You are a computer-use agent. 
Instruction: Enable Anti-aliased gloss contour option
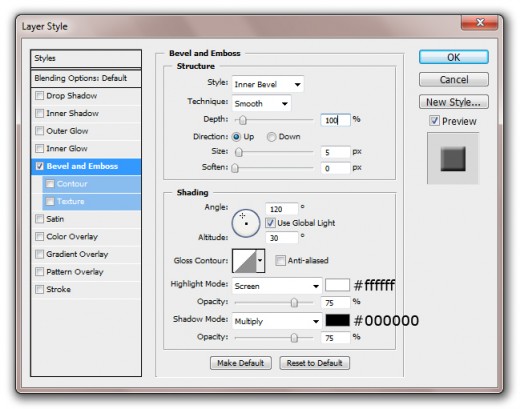[x=280, y=260]
